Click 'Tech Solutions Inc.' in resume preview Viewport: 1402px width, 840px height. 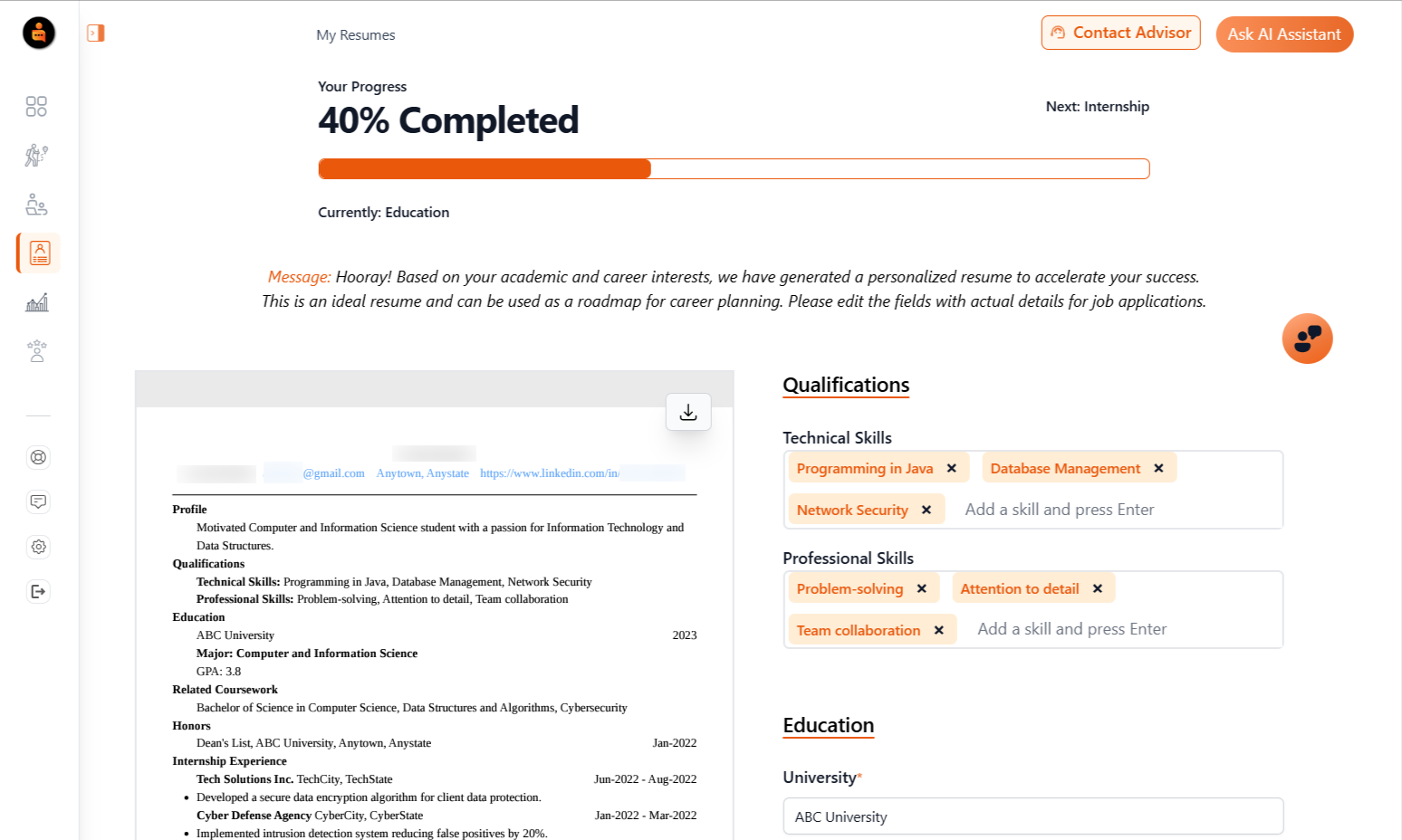(245, 779)
